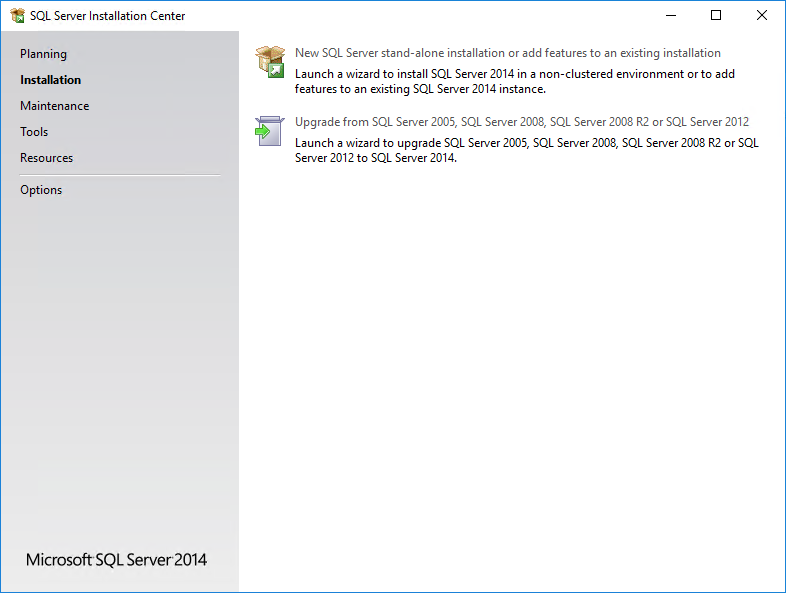Viewport: 786px width, 593px height.
Task: Launch New SQL Server stand-alone installation link
Action: point(508,53)
